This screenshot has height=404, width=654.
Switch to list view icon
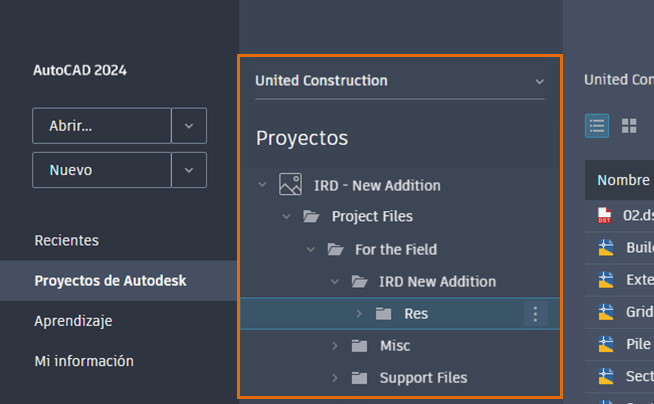(x=597, y=125)
